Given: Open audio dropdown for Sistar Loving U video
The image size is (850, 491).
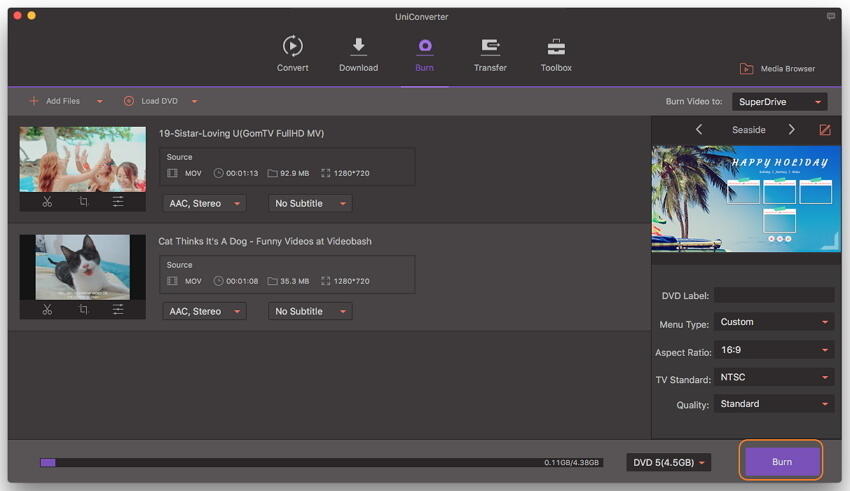Looking at the screenshot, I should tap(204, 204).
